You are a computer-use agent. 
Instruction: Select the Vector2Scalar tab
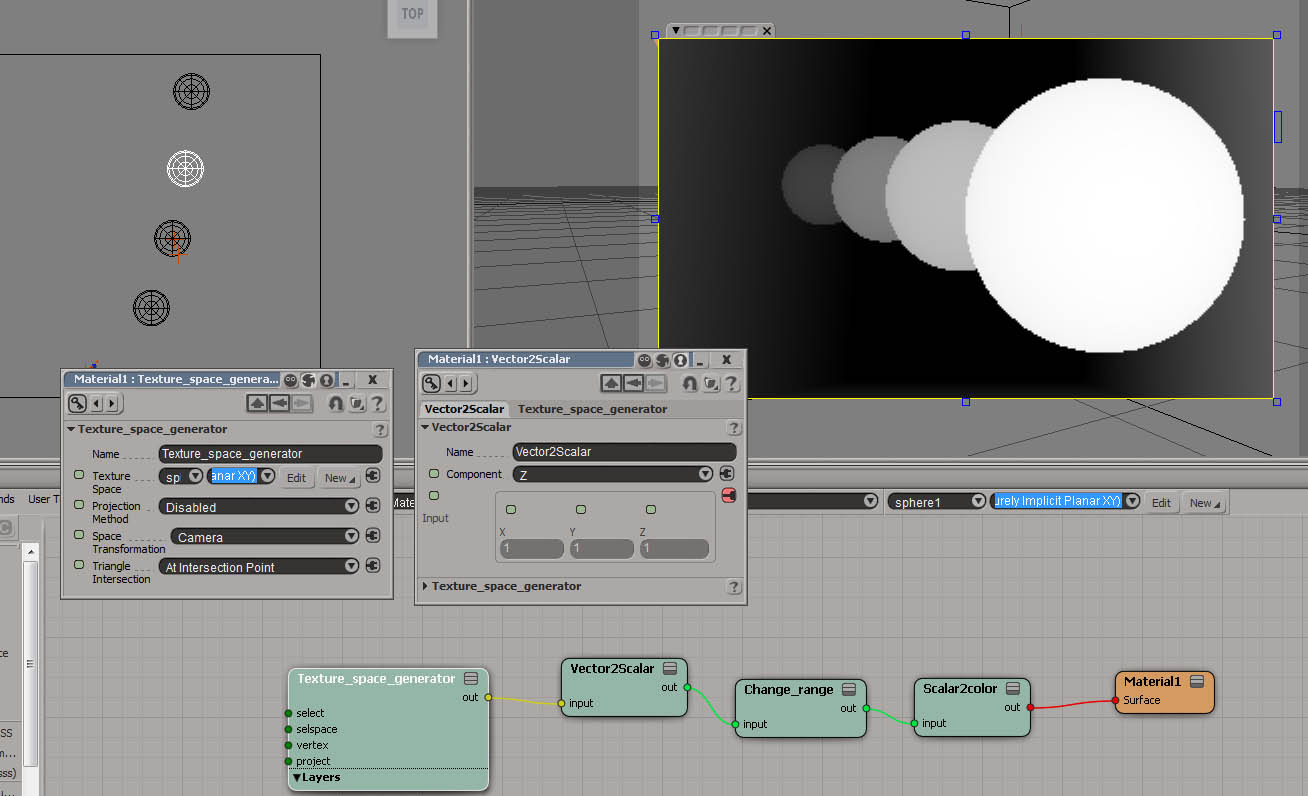coord(464,409)
